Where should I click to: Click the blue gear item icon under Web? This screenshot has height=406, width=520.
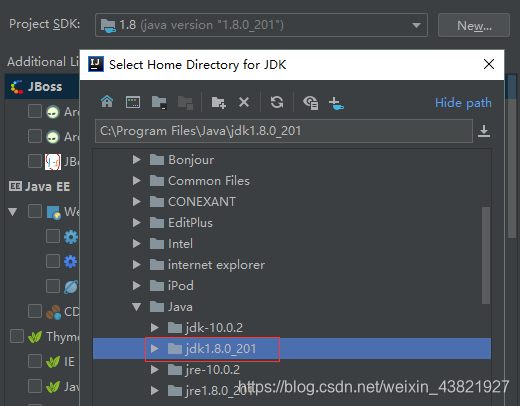click(x=71, y=262)
